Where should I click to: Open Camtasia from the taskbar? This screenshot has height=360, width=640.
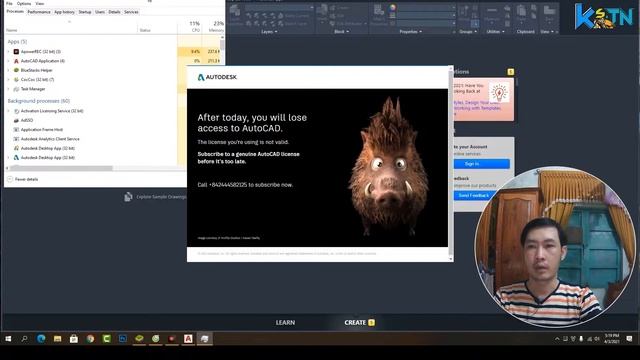[x=107, y=339]
